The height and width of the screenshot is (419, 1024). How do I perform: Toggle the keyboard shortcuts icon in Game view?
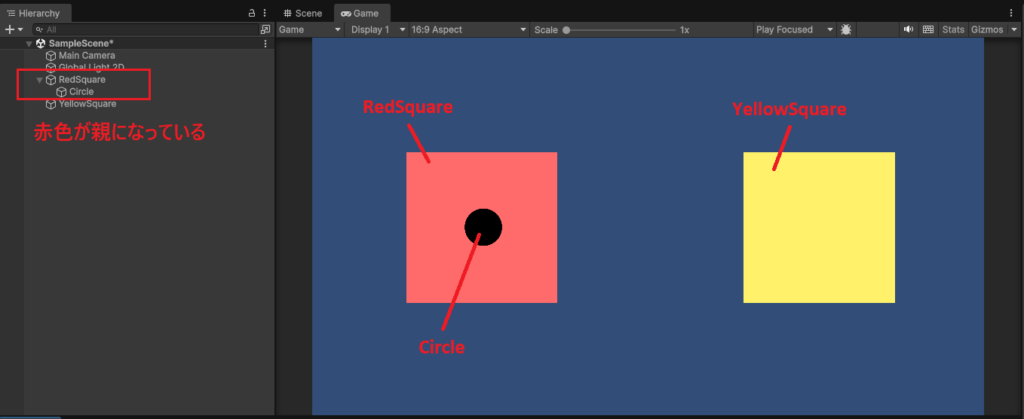[x=927, y=30]
